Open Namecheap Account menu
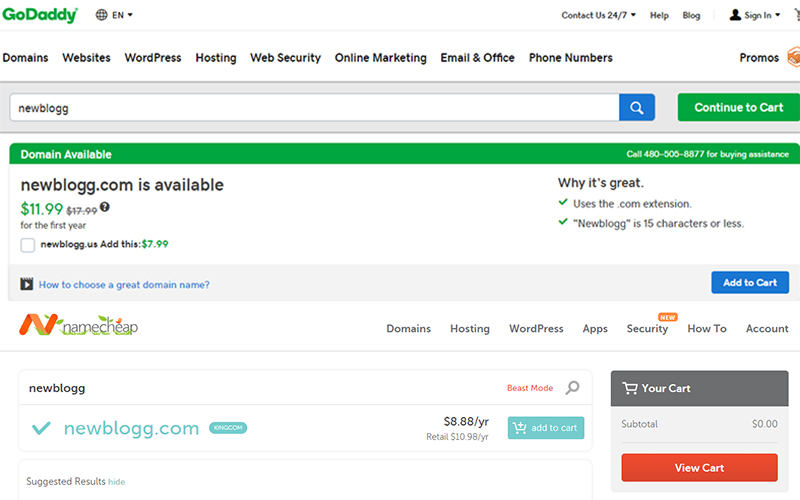This screenshot has width=800, height=500. coord(767,329)
